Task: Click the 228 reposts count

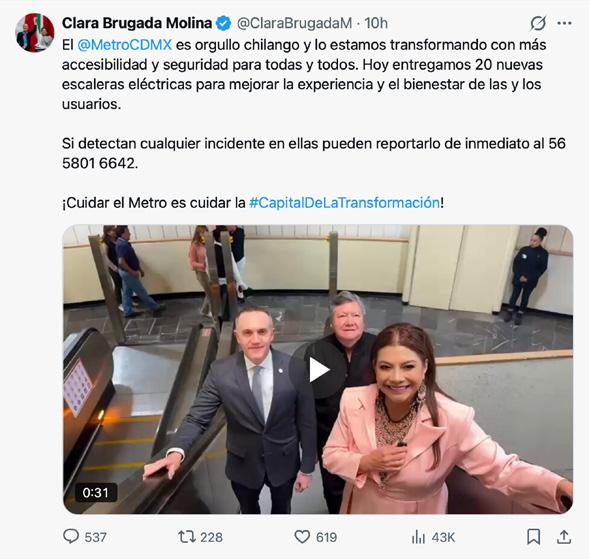Action: pos(211,537)
